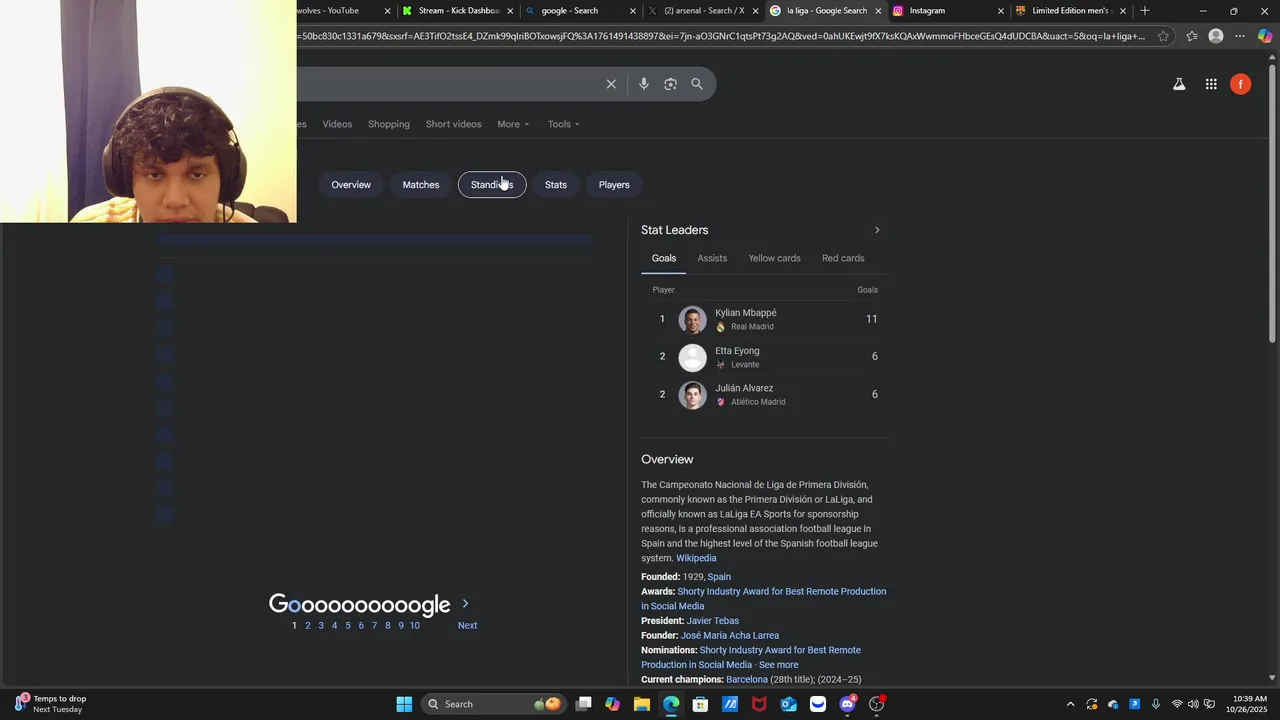Open the Google account avatar 'f'

[x=1241, y=84]
